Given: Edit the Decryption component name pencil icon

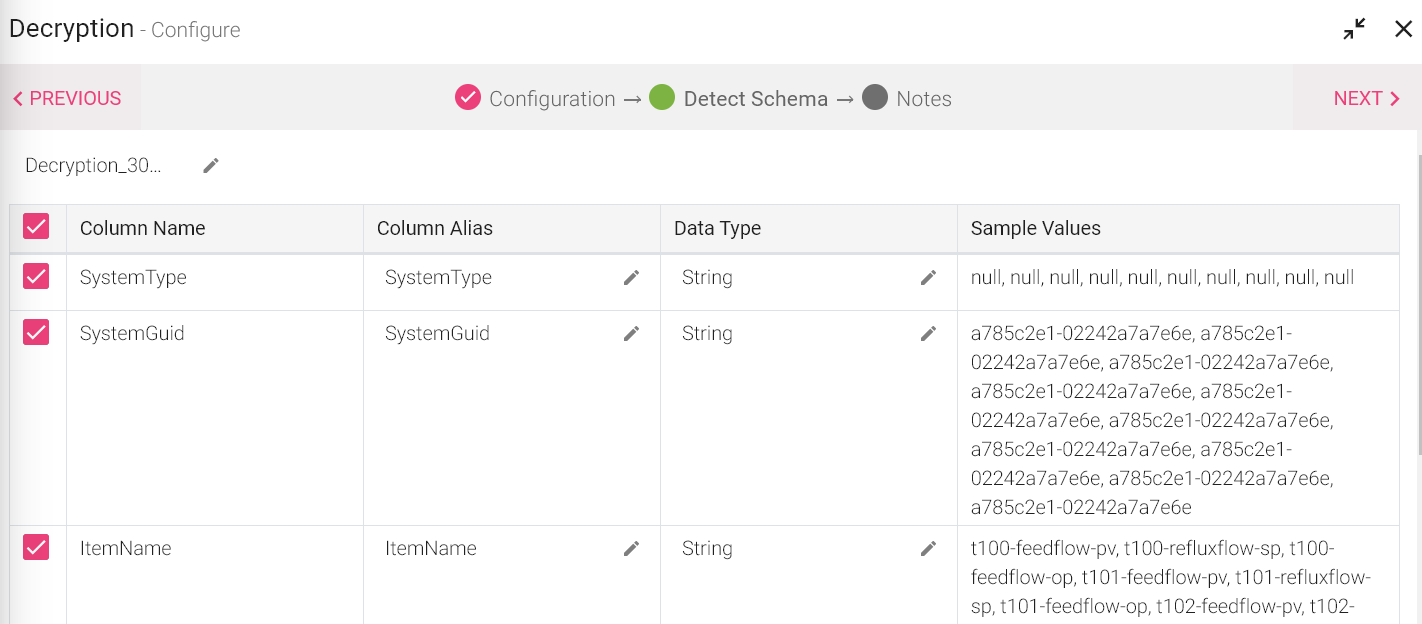Looking at the screenshot, I should pos(210,166).
